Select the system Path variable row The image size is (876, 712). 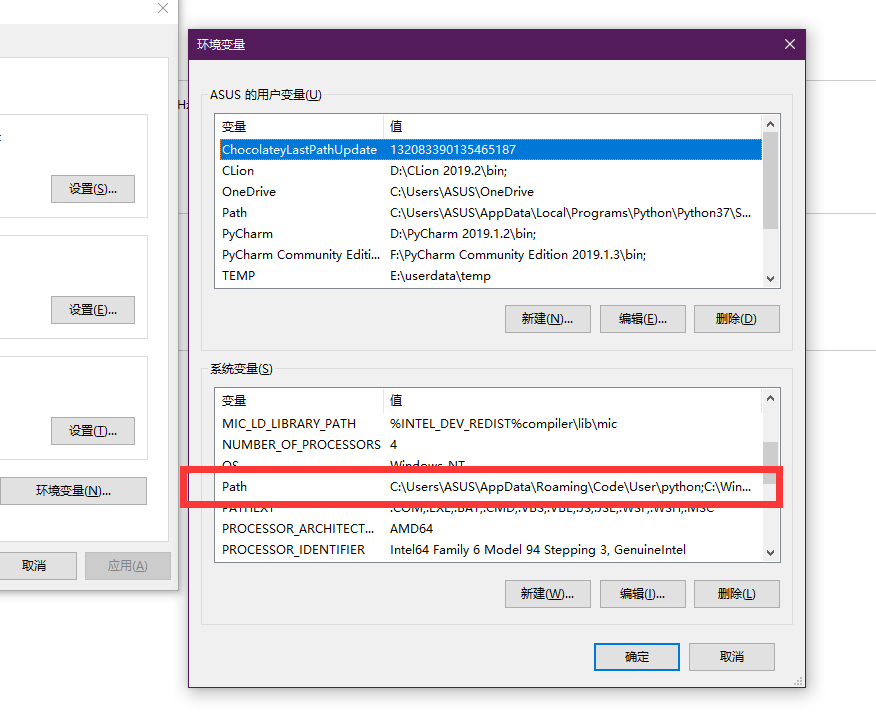(480, 487)
